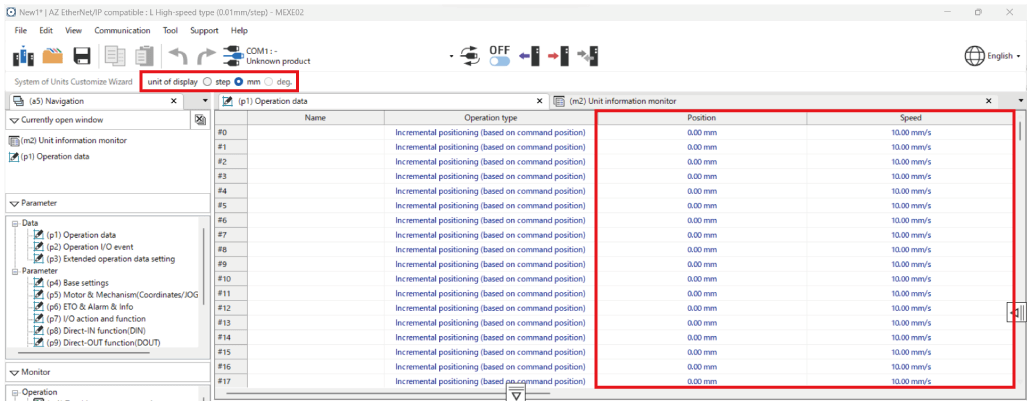Screen dimensions: 1032x405
Task: Open the English language dropdown
Action: pos(1004,56)
